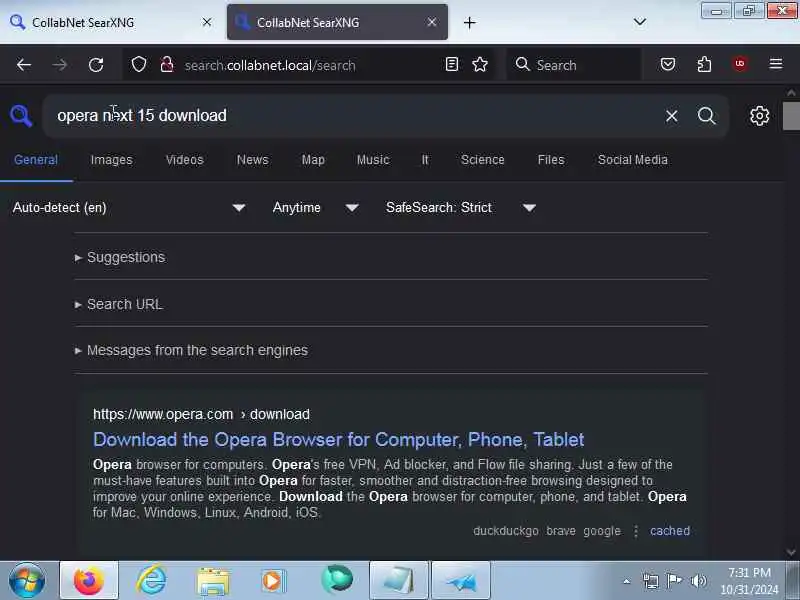The width and height of the screenshot is (800, 600).
Task: Open Download the Opera Browser result link
Action: click(x=338, y=439)
